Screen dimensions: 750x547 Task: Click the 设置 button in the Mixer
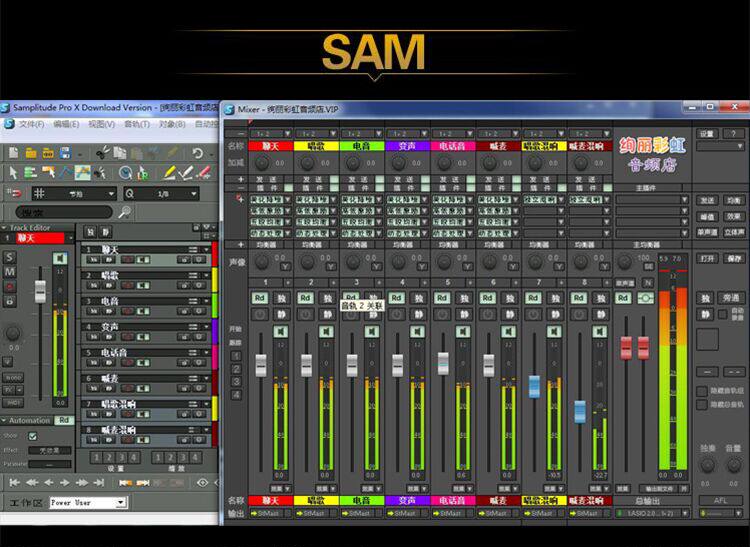click(707, 134)
